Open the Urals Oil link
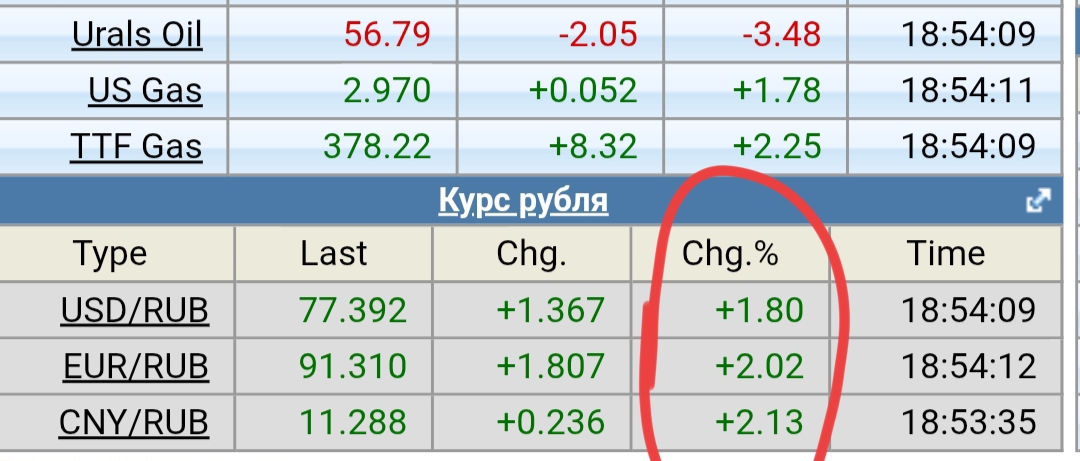The image size is (1080, 461). coord(137,35)
